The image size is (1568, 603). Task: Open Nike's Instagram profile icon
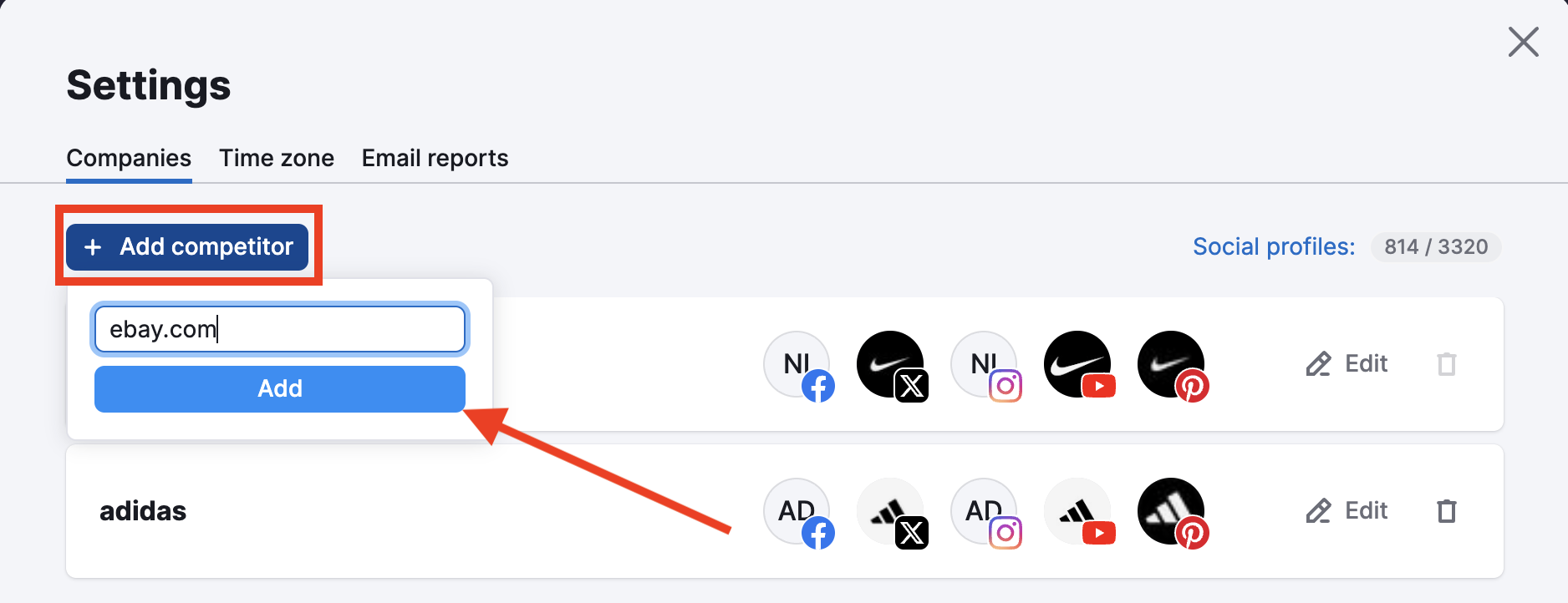985,366
